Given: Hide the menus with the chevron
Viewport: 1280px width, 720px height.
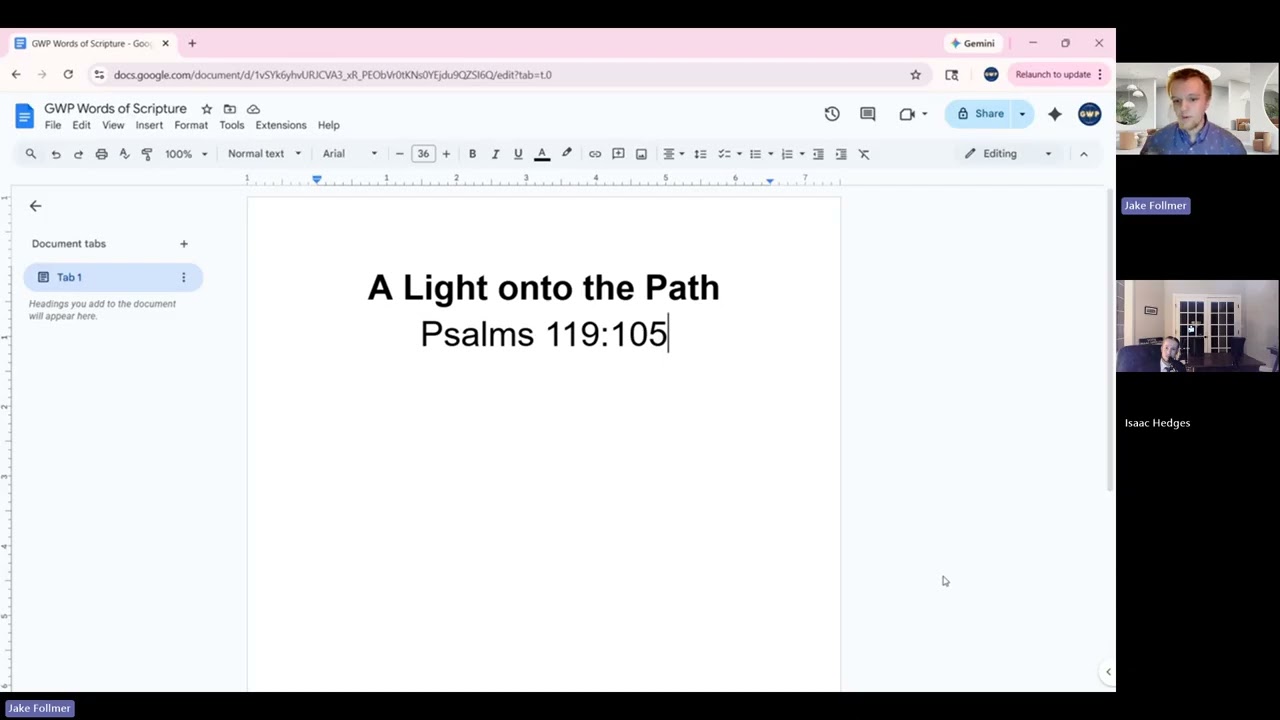Looking at the screenshot, I should coord(1083,154).
